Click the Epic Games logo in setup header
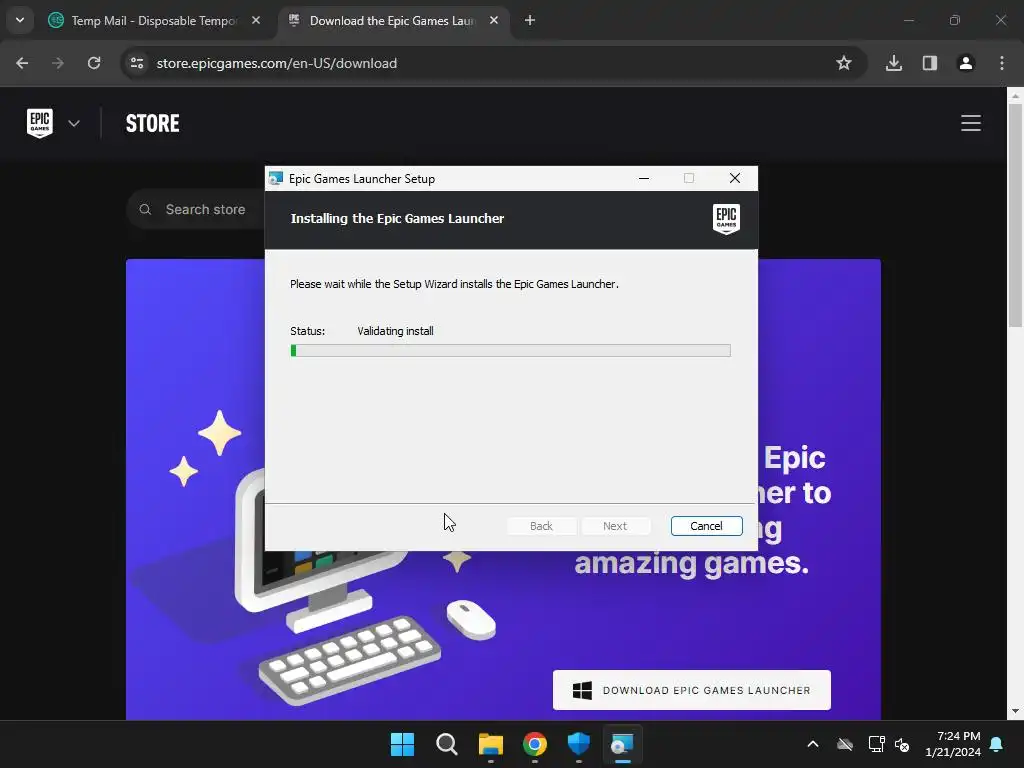1024x768 pixels. click(726, 219)
